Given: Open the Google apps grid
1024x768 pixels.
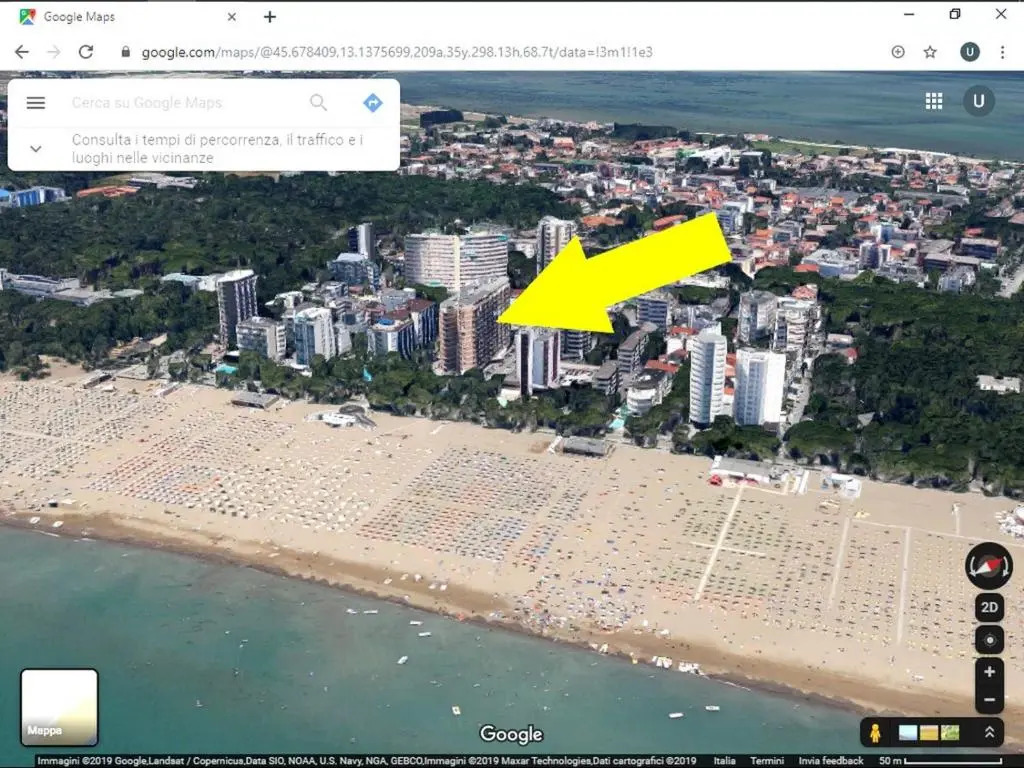Looking at the screenshot, I should coord(934,101).
